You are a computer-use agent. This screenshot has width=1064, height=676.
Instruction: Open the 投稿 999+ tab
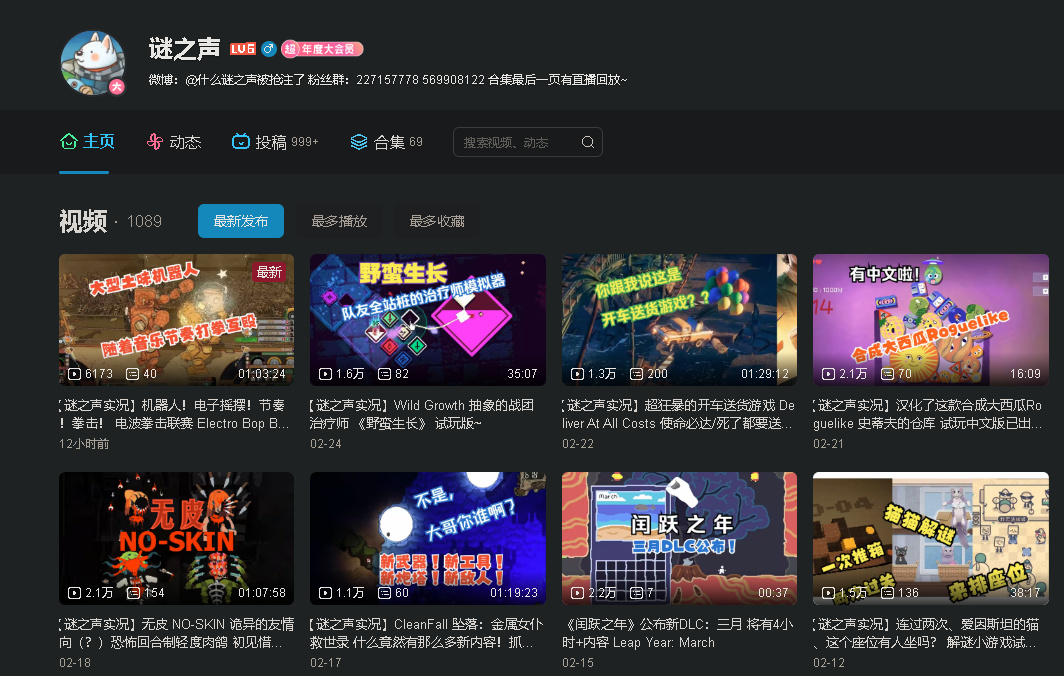point(275,141)
